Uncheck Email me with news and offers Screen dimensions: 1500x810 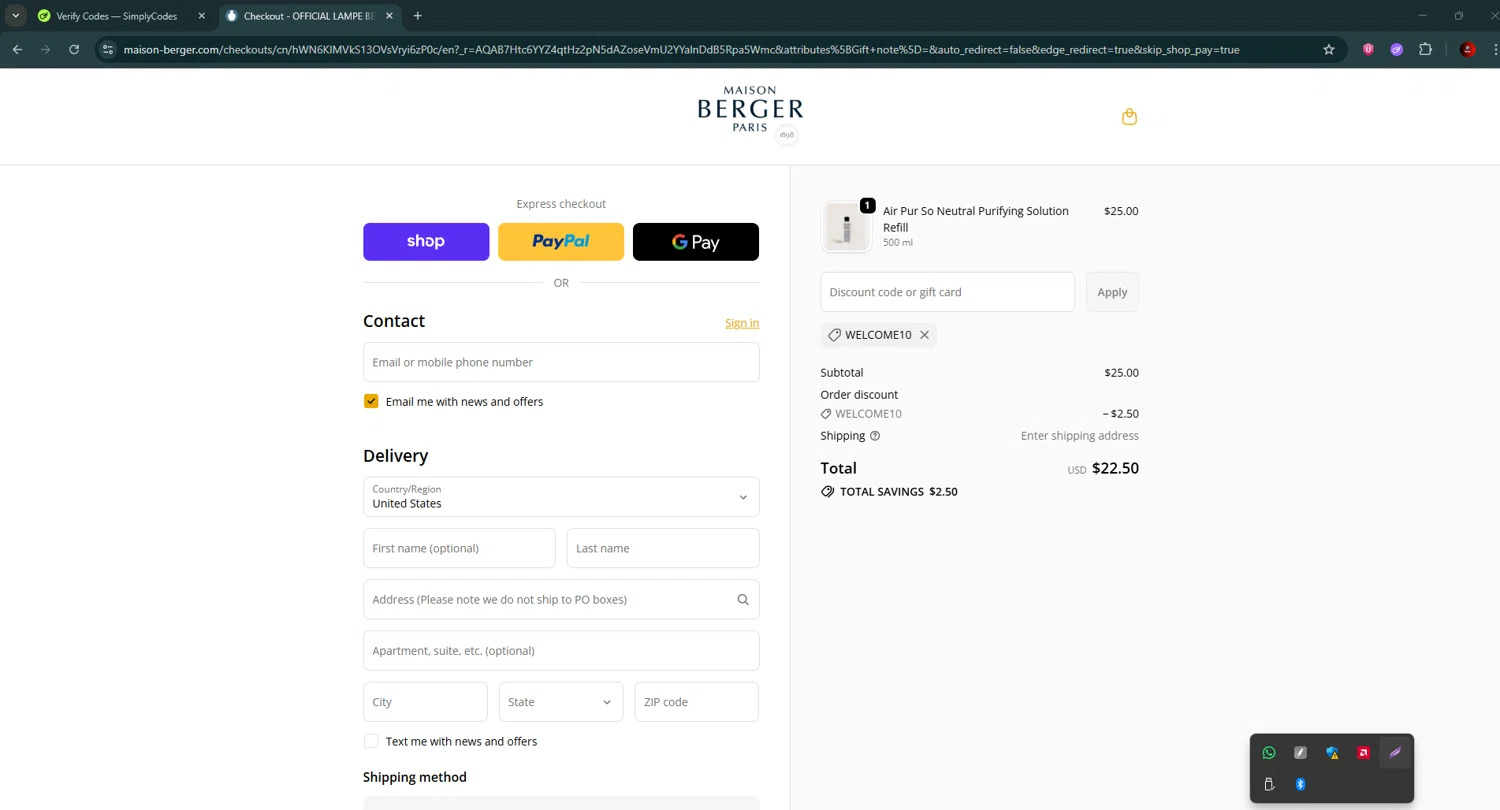tap(371, 401)
